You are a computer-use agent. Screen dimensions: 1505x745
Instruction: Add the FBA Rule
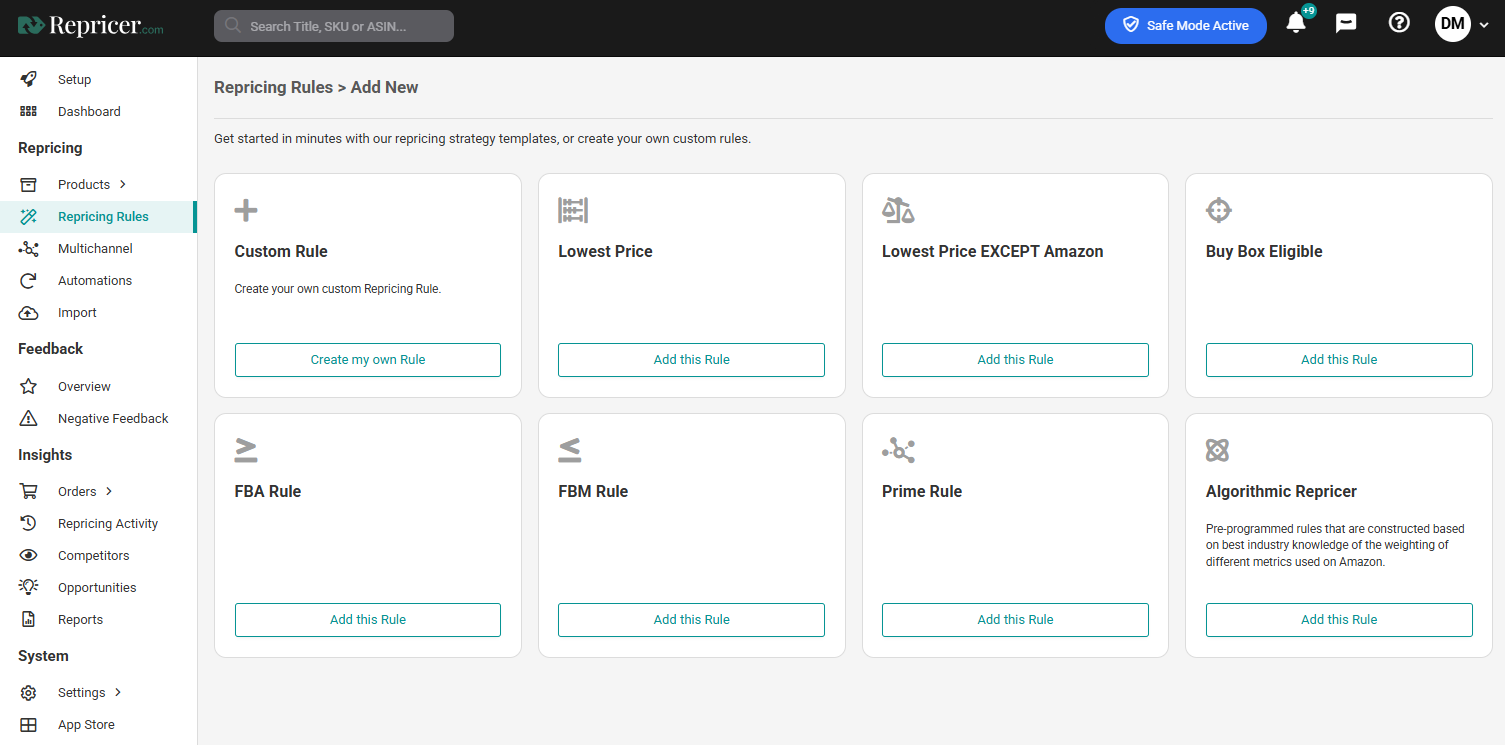click(368, 620)
